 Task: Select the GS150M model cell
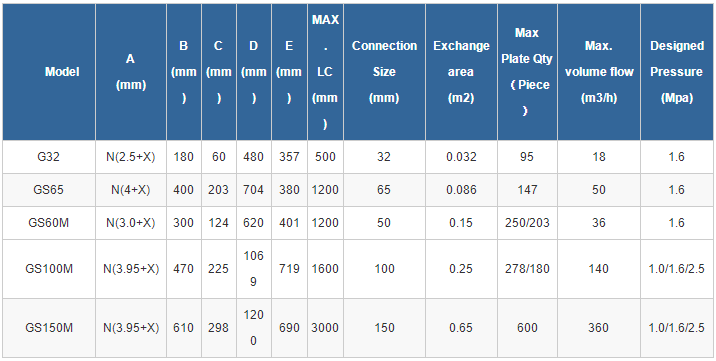(x=49, y=327)
